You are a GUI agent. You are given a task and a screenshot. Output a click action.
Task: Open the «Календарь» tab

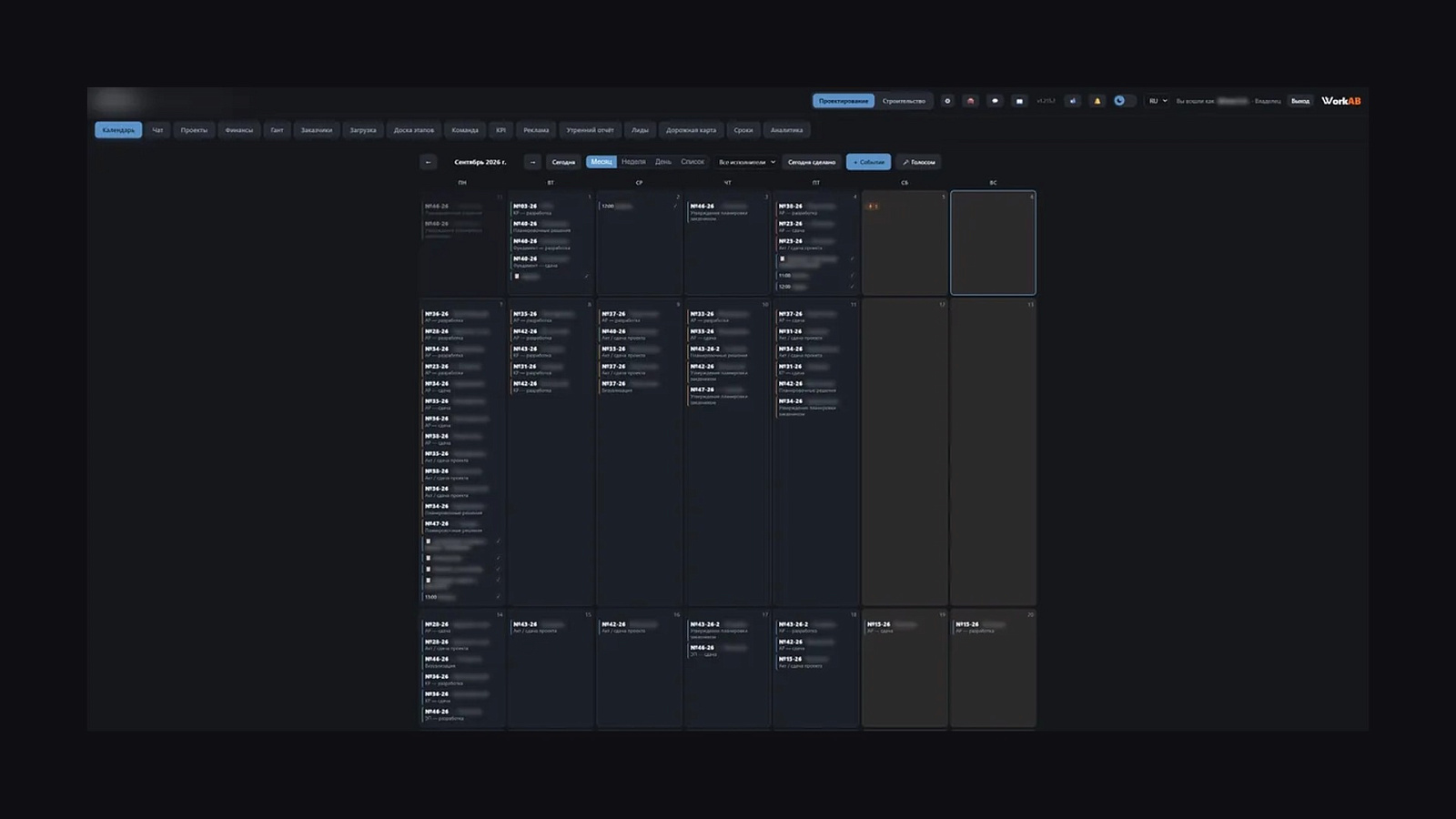click(118, 130)
